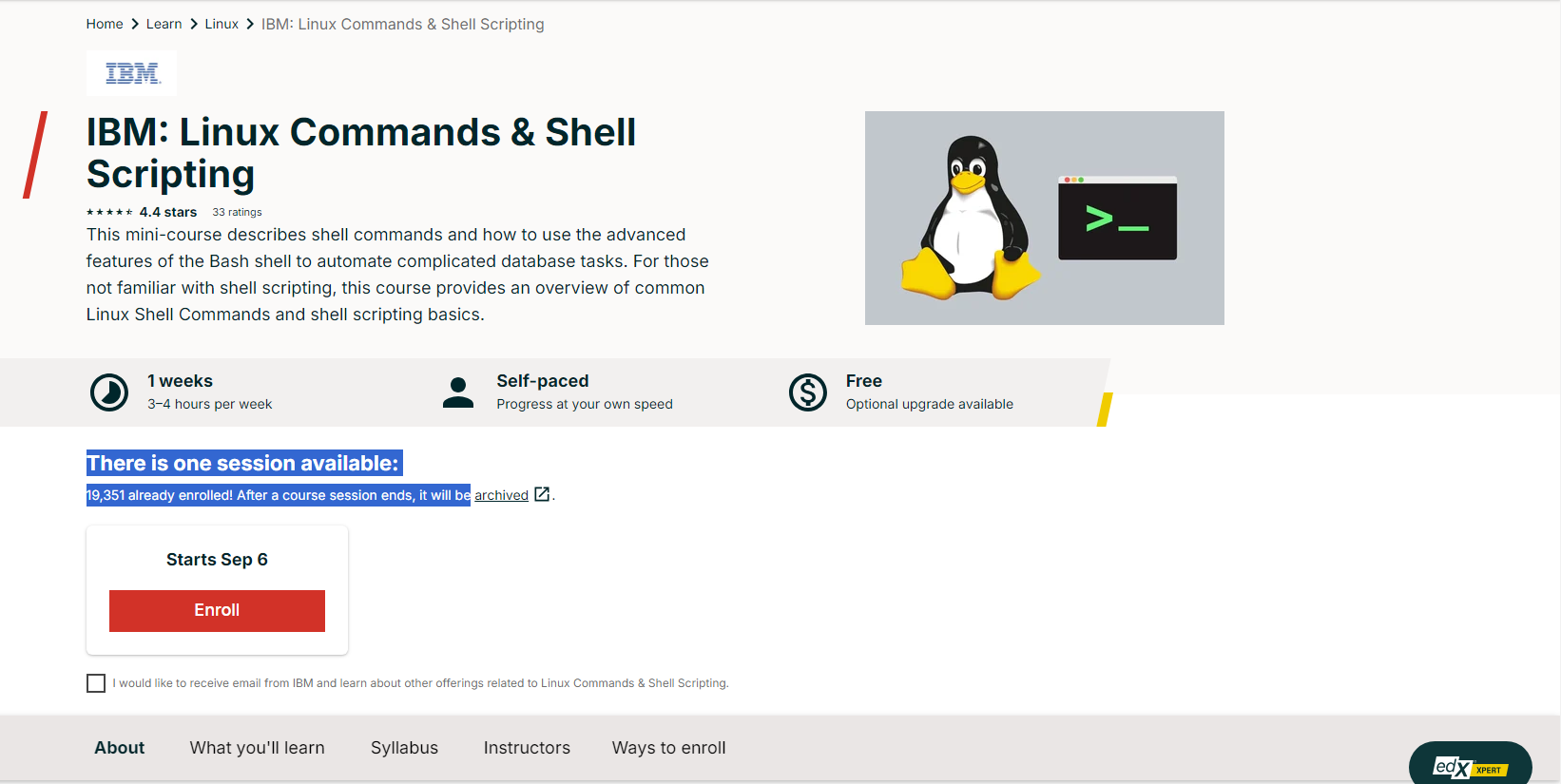Jump to the Instructors tab
The height and width of the screenshot is (784, 1561).
pos(527,748)
